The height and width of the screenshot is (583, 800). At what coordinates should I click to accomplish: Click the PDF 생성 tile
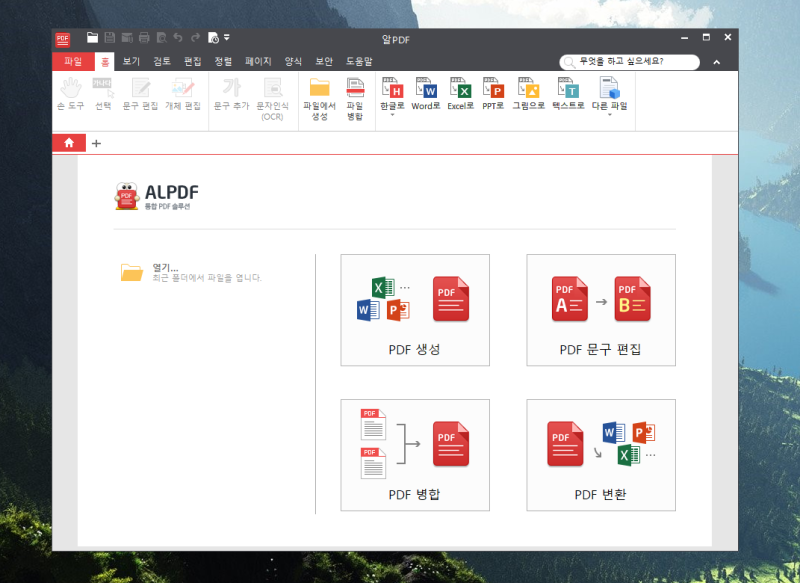pos(415,310)
